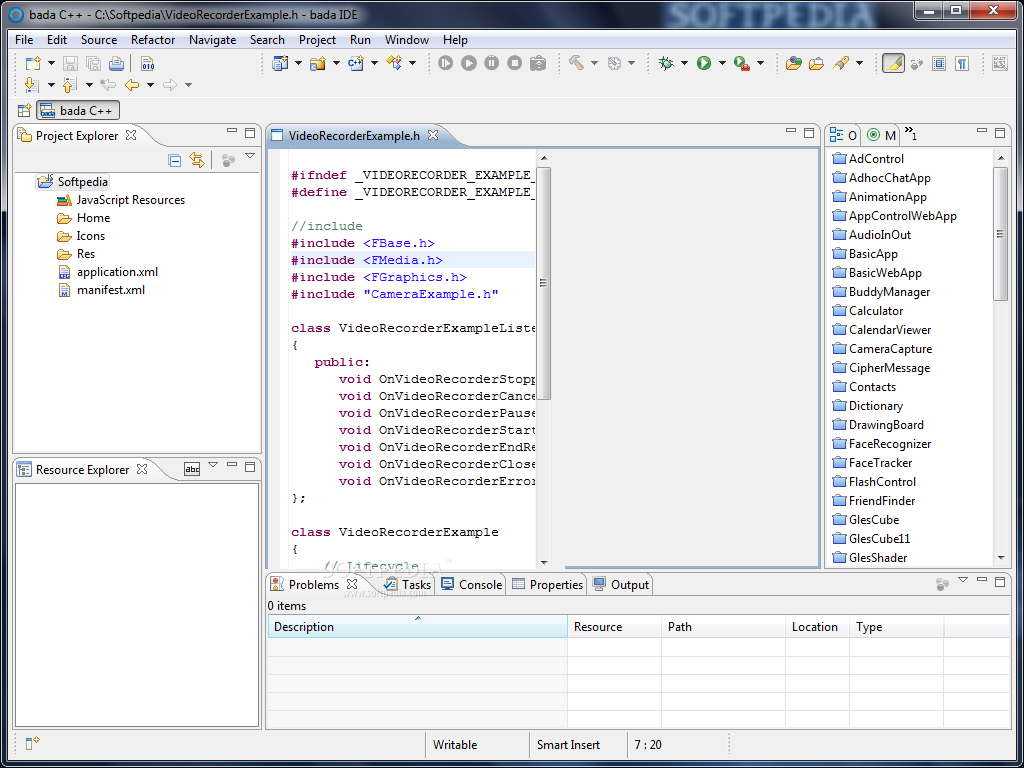Open the Project menu
Viewport: 1024px width, 768px height.
(317, 40)
